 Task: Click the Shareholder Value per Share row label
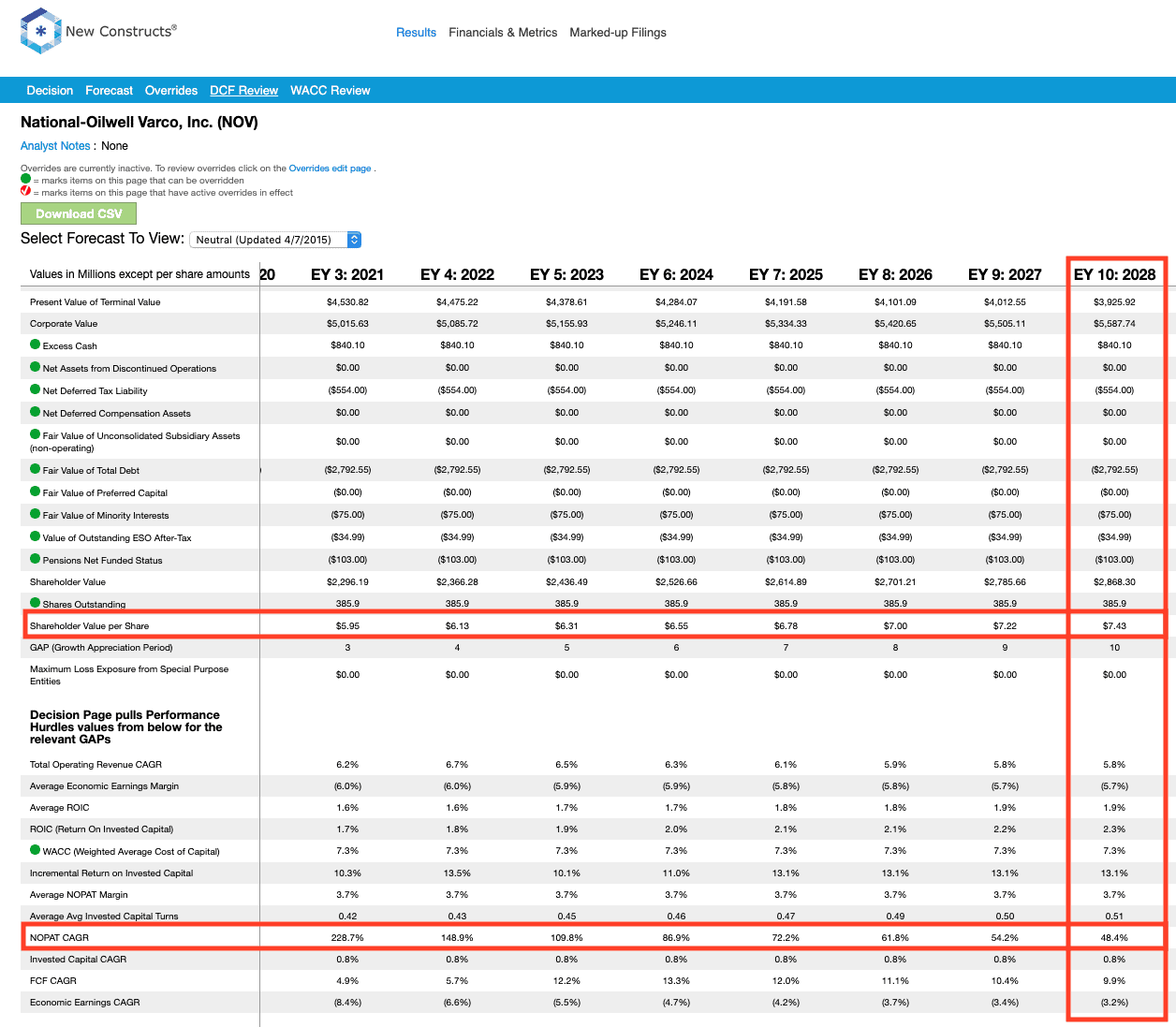tap(89, 625)
